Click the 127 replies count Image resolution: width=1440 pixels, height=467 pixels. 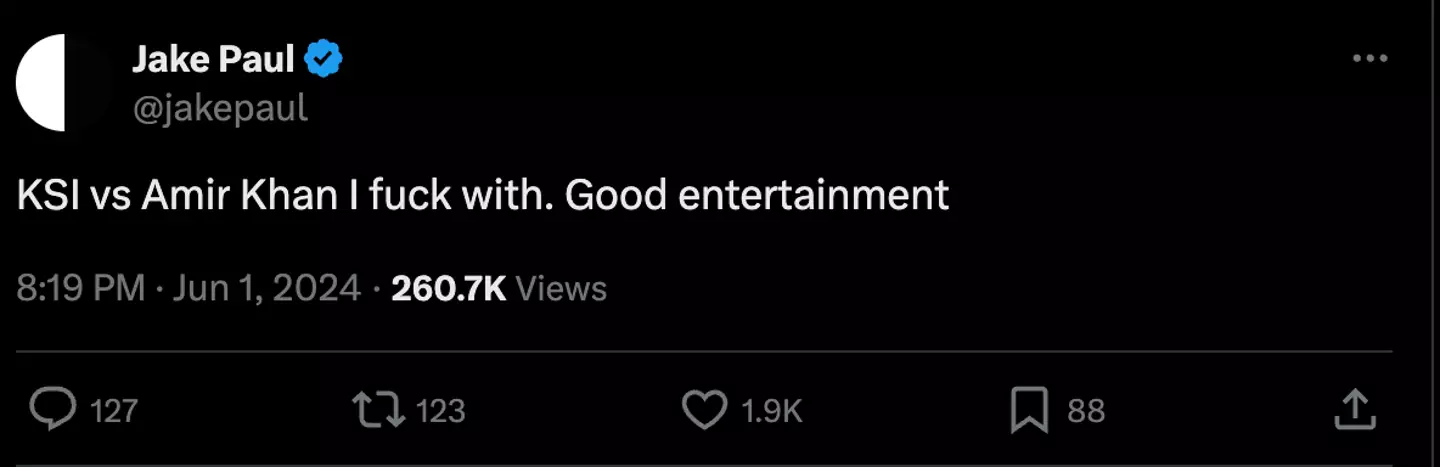[x=114, y=411]
